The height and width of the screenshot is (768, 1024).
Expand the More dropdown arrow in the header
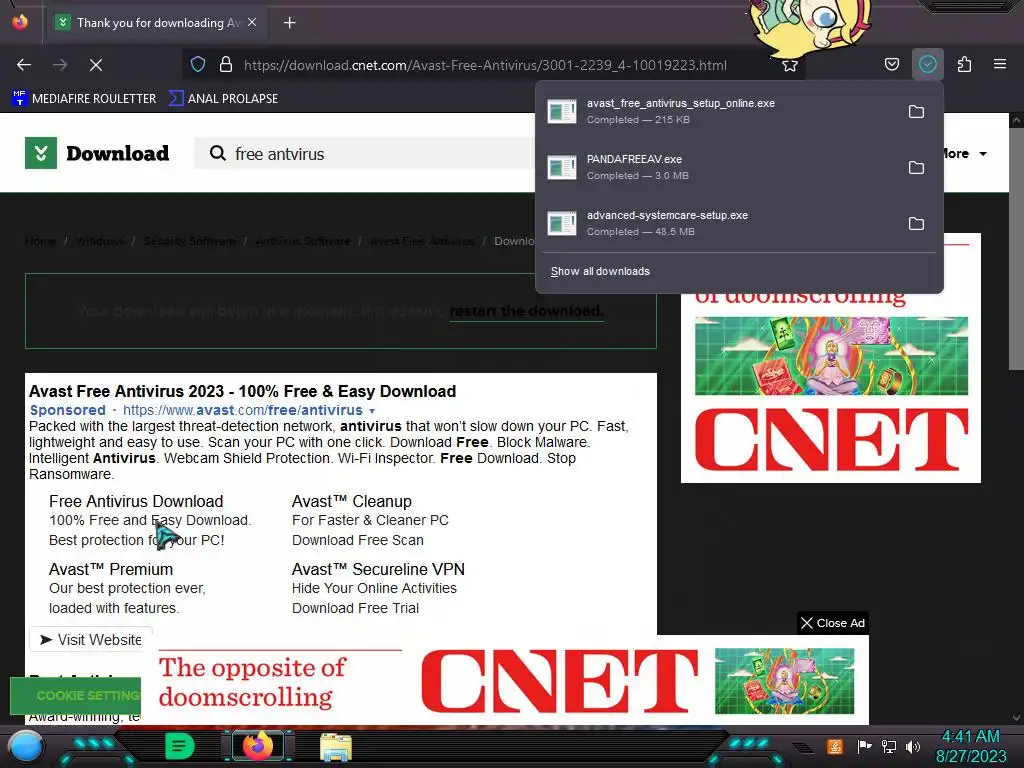point(983,154)
